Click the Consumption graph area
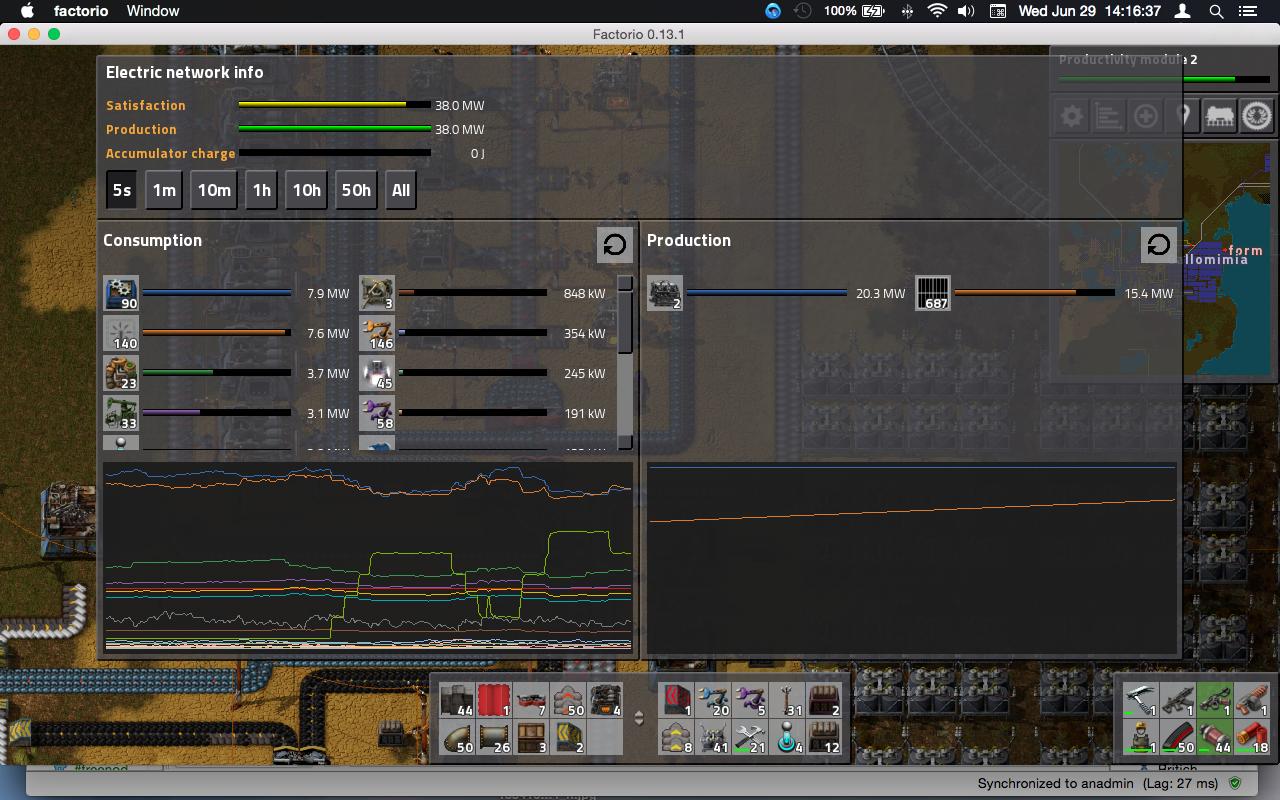 click(x=368, y=557)
